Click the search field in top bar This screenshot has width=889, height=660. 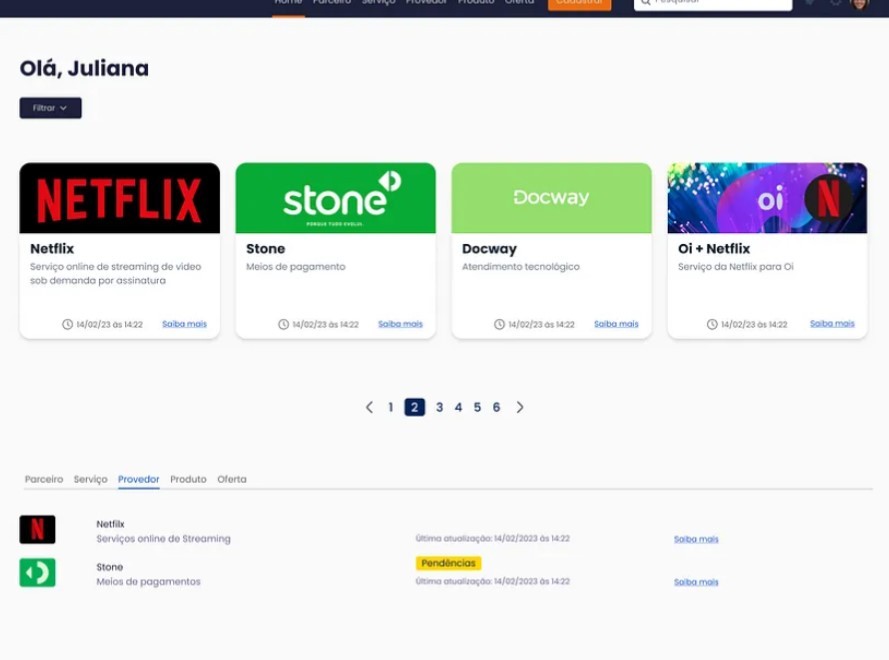pos(713,3)
